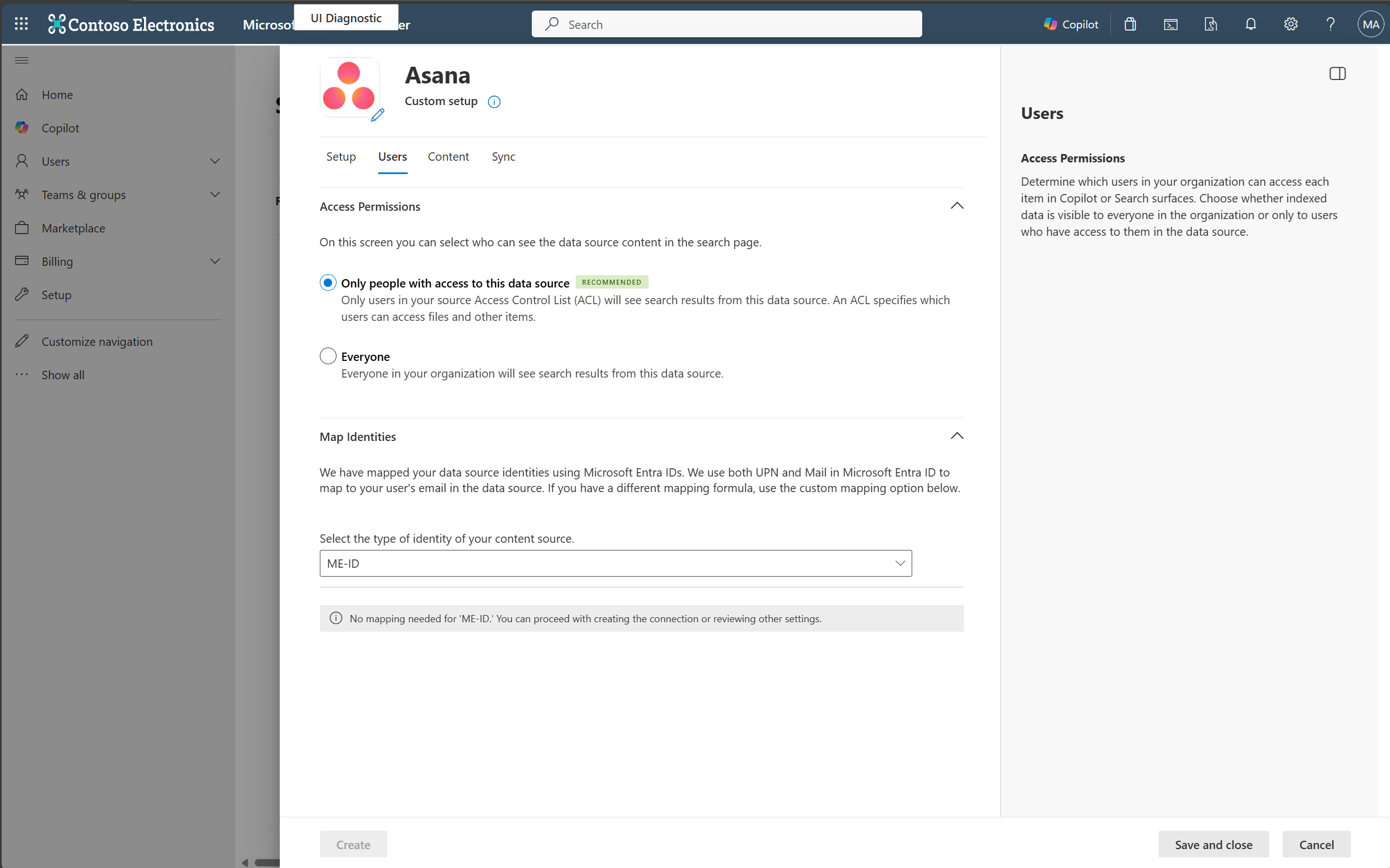
Task: Click Save and close
Action: (1213, 844)
